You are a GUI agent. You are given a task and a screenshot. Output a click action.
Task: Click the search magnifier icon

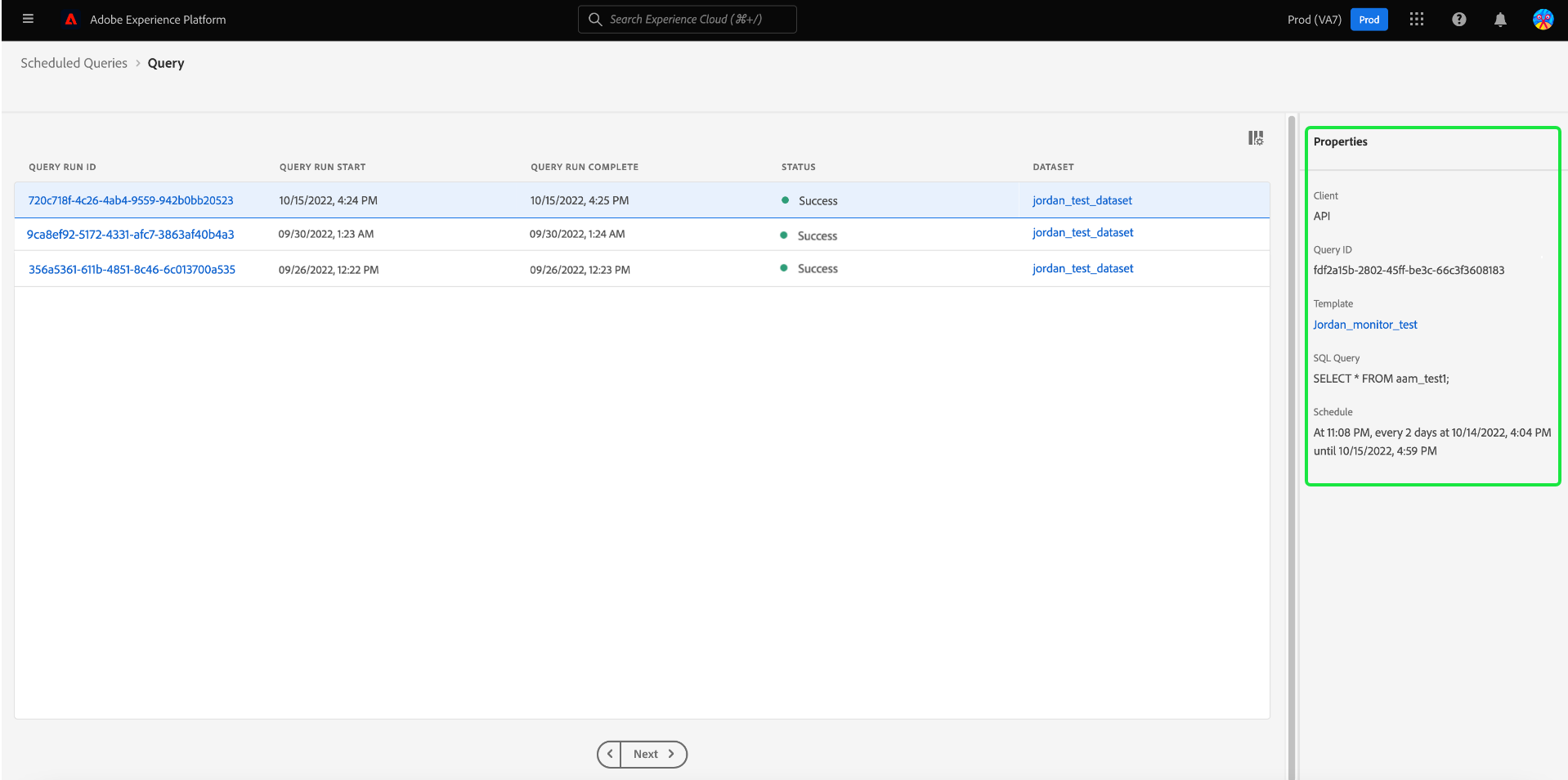tap(595, 19)
